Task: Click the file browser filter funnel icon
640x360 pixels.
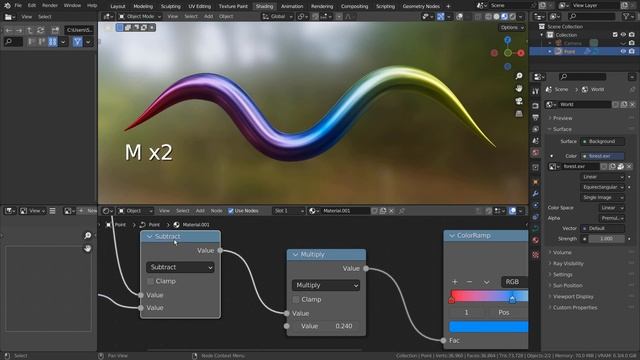Action: (x=77, y=42)
